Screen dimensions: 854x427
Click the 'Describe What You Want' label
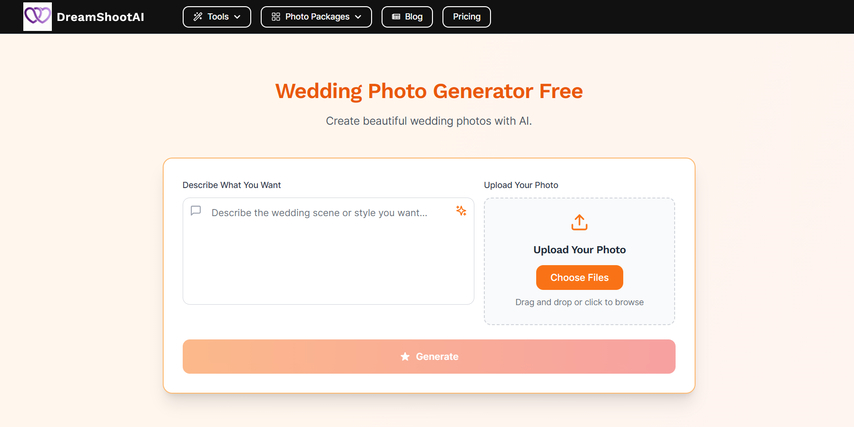[232, 185]
